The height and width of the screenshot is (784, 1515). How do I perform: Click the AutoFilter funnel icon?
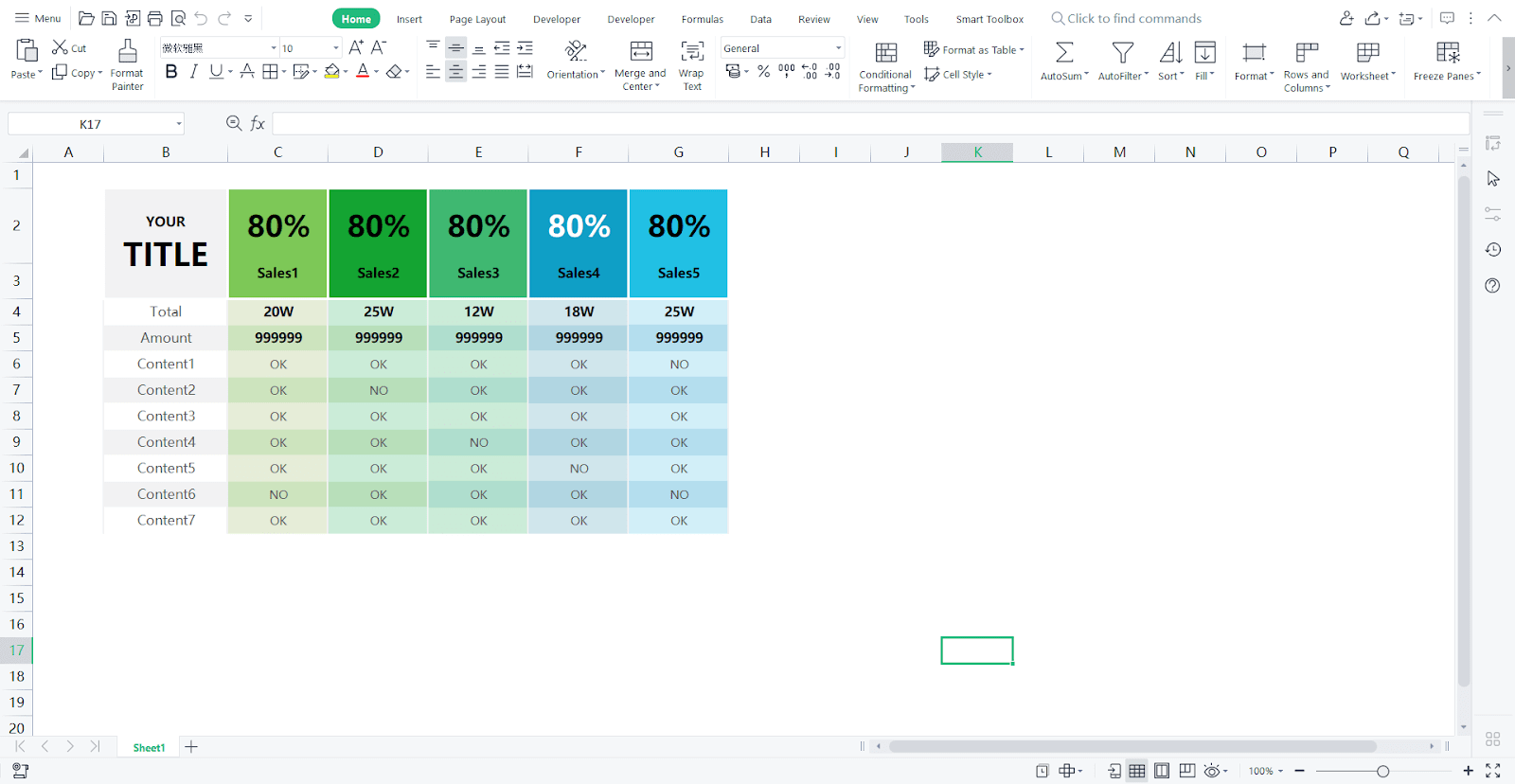[x=1122, y=53]
